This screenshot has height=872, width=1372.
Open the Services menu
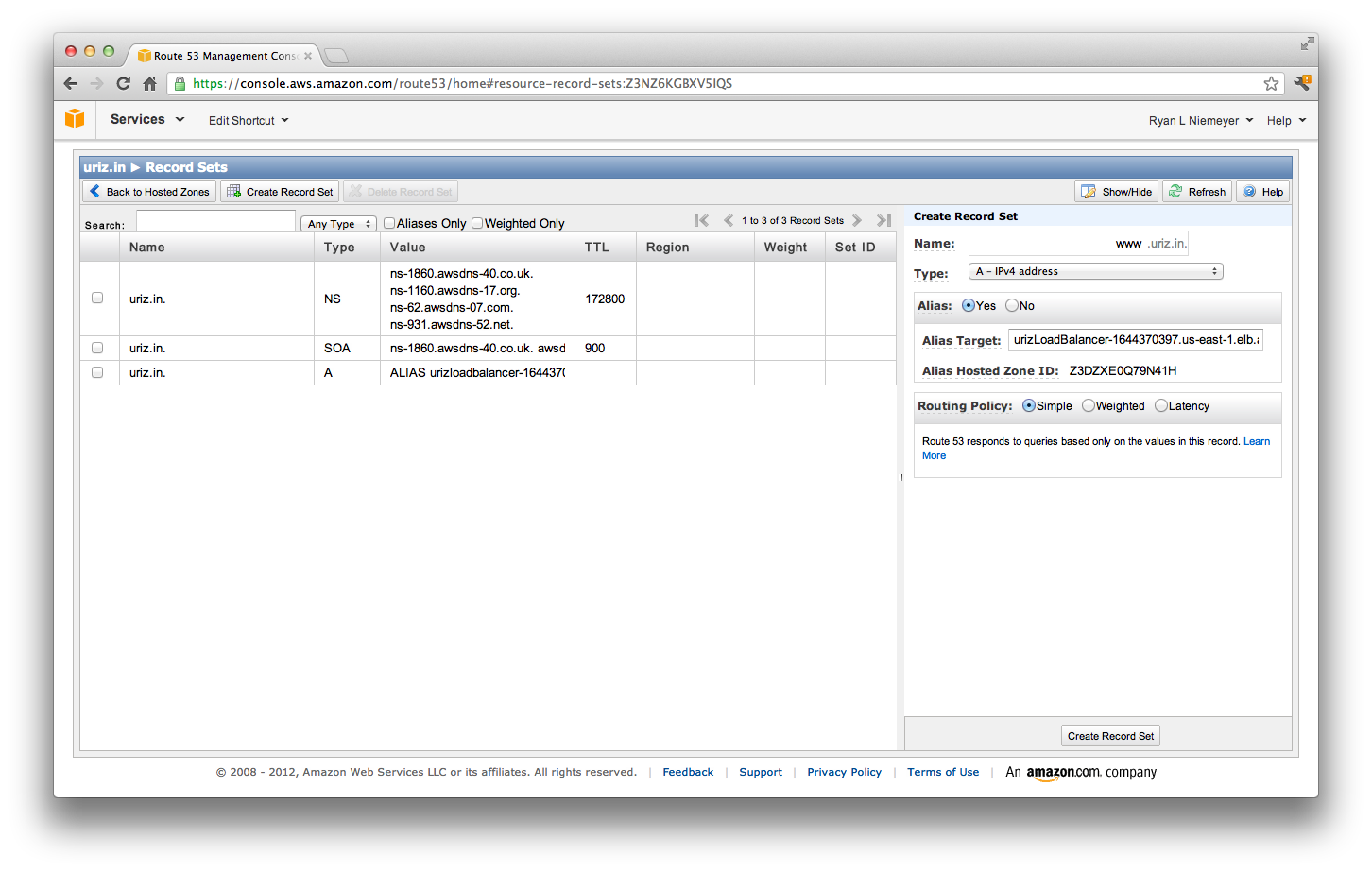click(146, 120)
